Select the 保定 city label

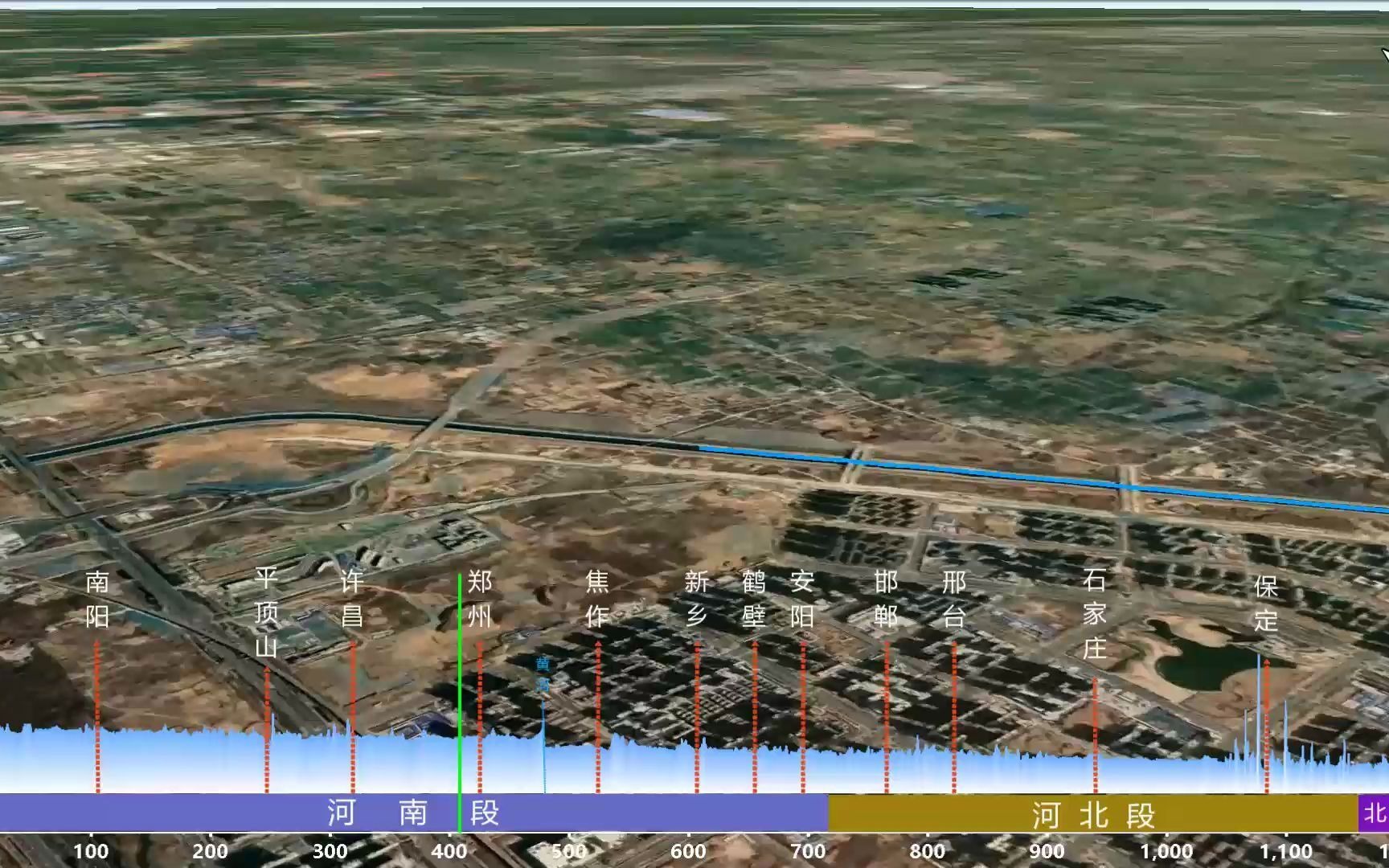[x=1266, y=603]
